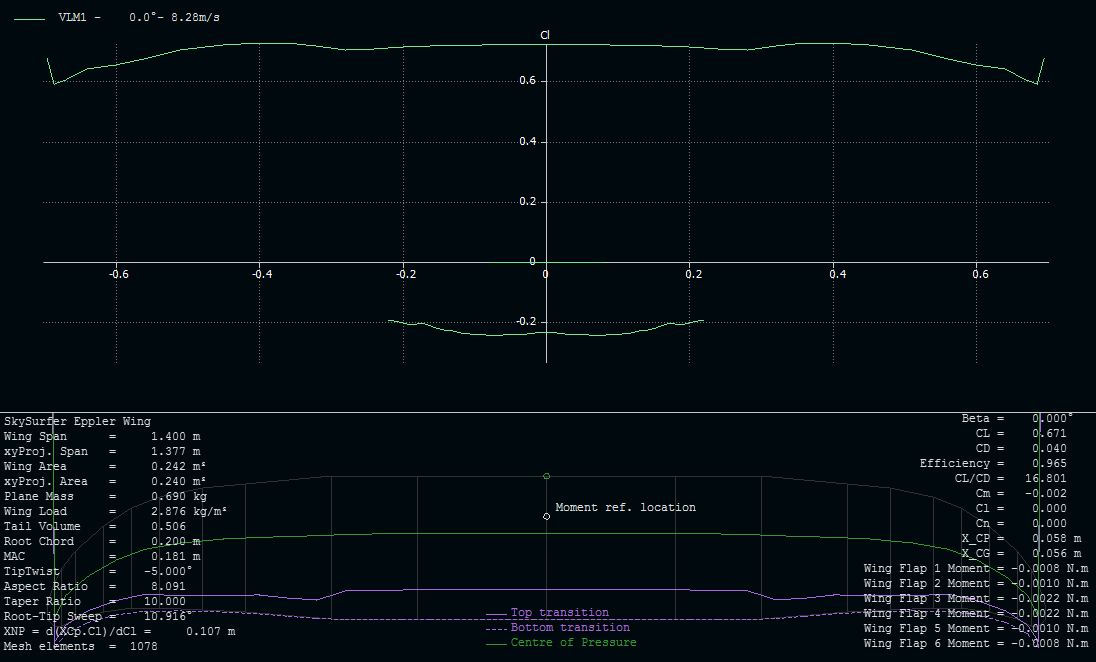Click the Wing Flap 1 Moment readout
The image size is (1096, 662).
(975, 568)
